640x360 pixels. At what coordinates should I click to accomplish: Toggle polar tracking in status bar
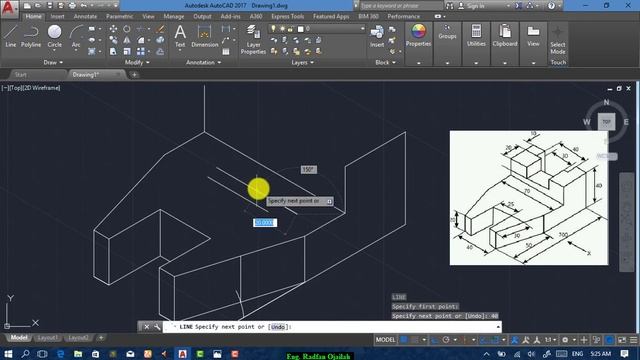coord(446,340)
